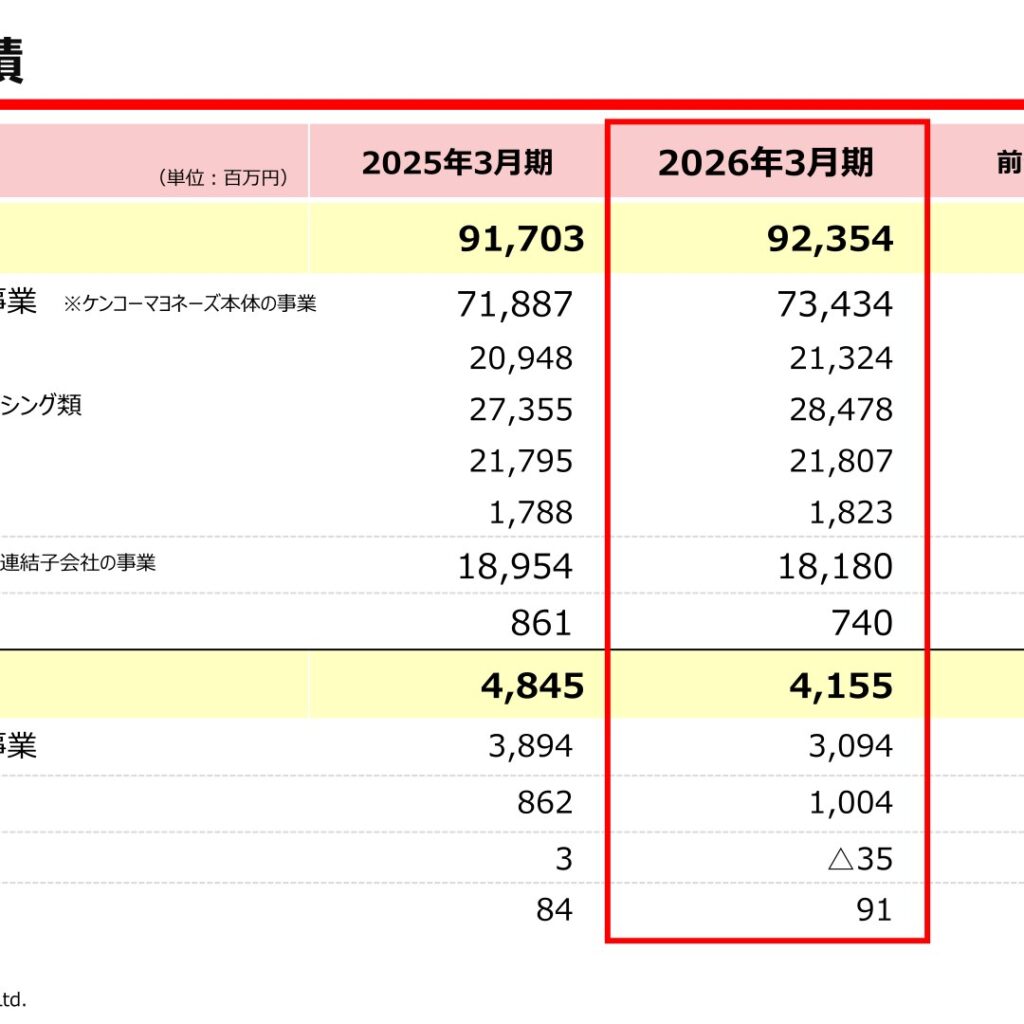The height and width of the screenshot is (1024, 1024).
Task: Select the value 27,355
Action: pos(520,409)
